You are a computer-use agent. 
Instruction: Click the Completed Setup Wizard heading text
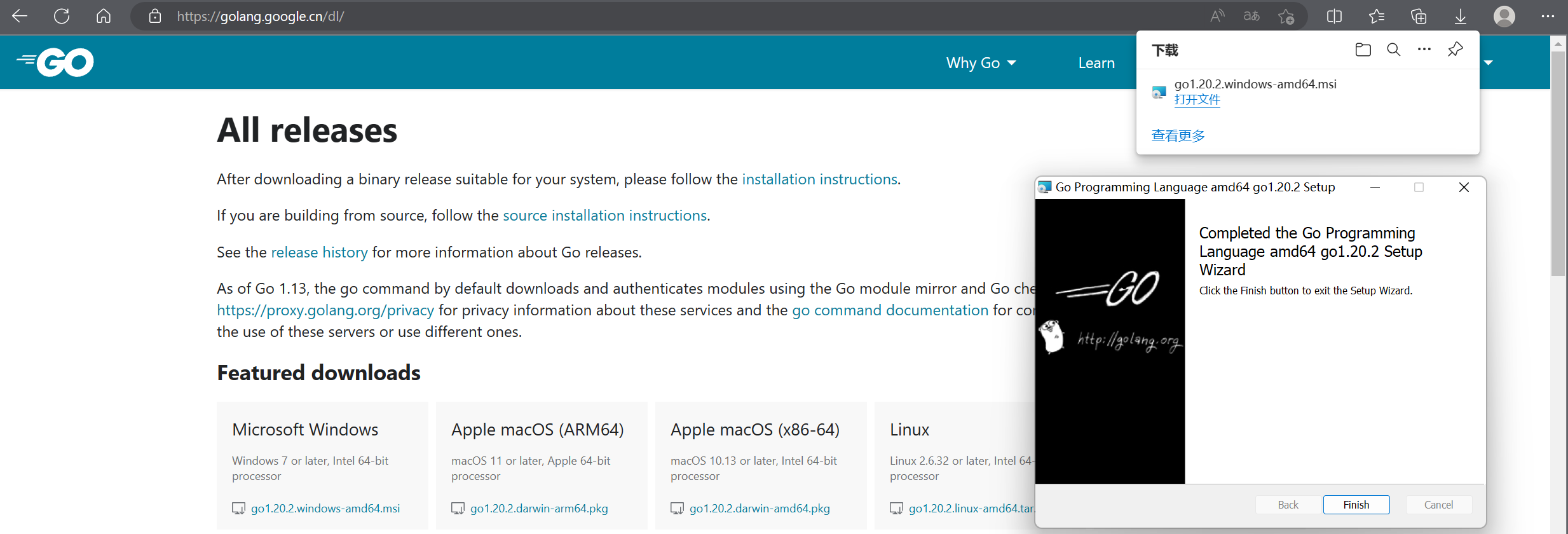tap(1311, 251)
